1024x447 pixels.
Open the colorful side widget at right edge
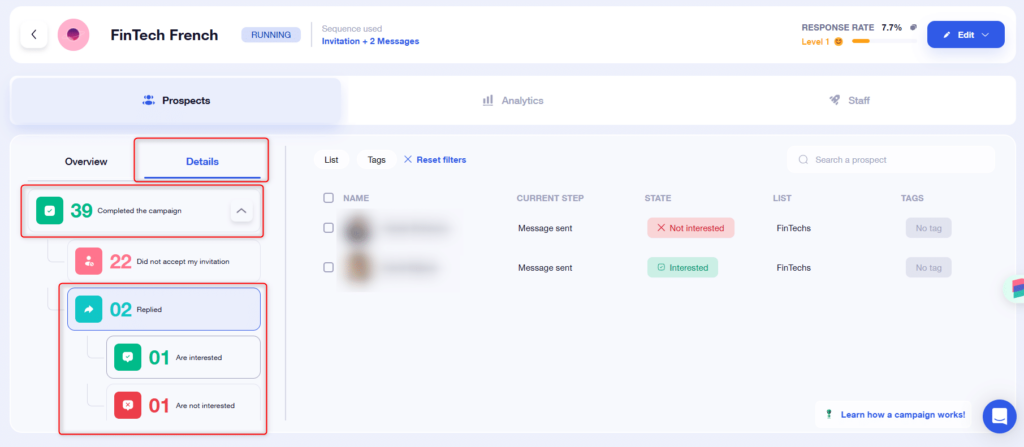click(x=1015, y=290)
